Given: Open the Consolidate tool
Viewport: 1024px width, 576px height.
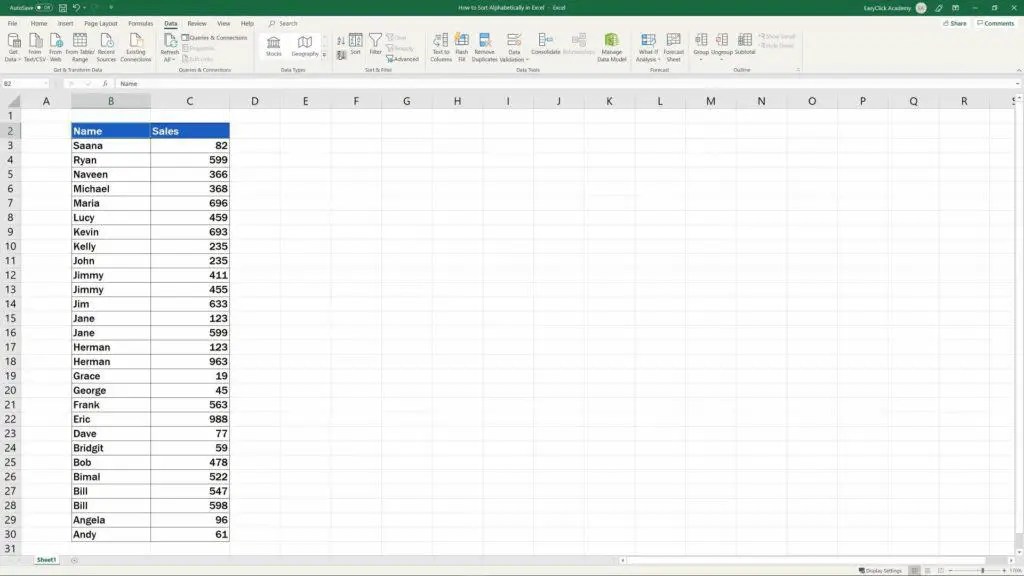Looking at the screenshot, I should coord(544,48).
